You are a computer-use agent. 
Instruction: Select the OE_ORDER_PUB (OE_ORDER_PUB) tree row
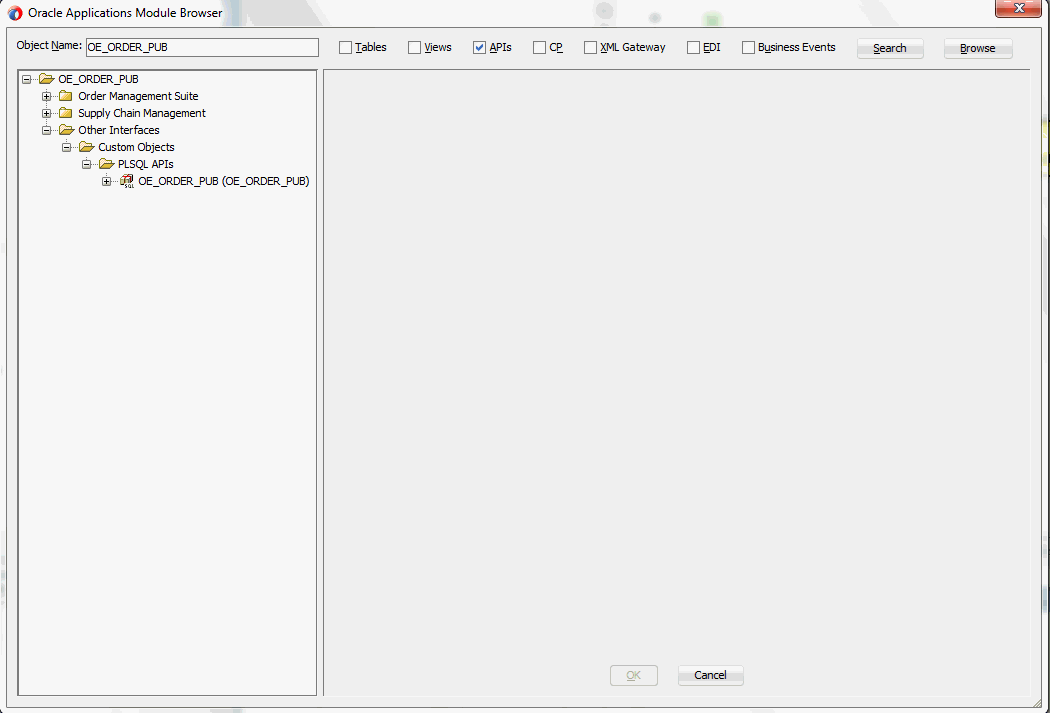coord(224,181)
